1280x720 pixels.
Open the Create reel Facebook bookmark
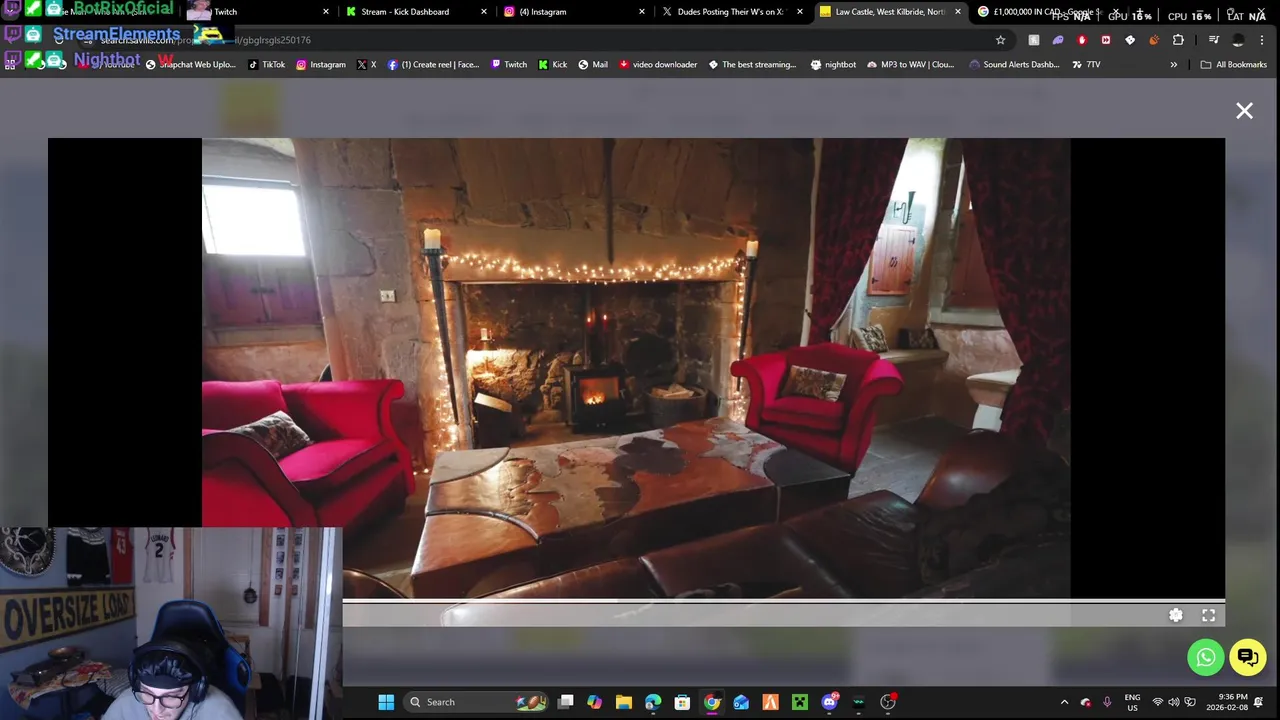pyautogui.click(x=433, y=65)
